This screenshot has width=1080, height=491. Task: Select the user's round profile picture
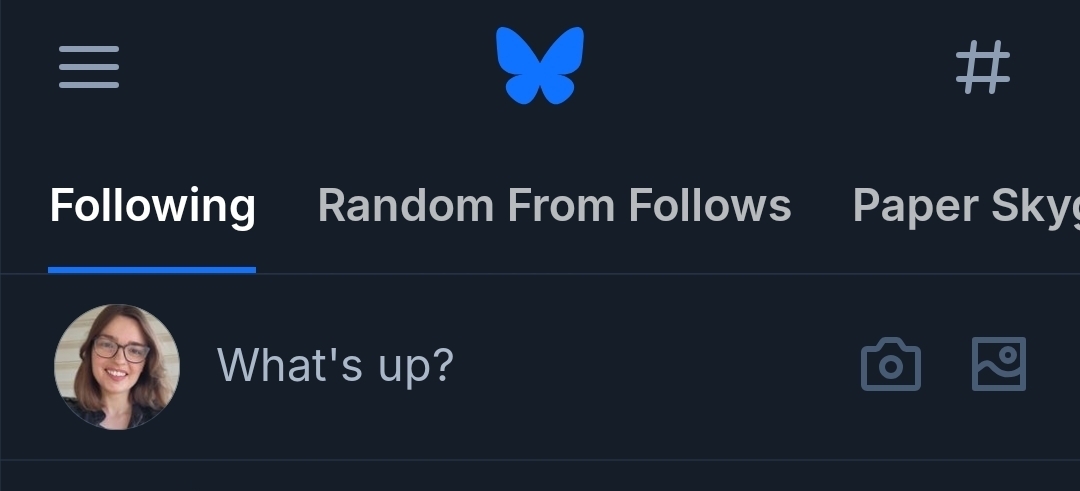tap(117, 366)
